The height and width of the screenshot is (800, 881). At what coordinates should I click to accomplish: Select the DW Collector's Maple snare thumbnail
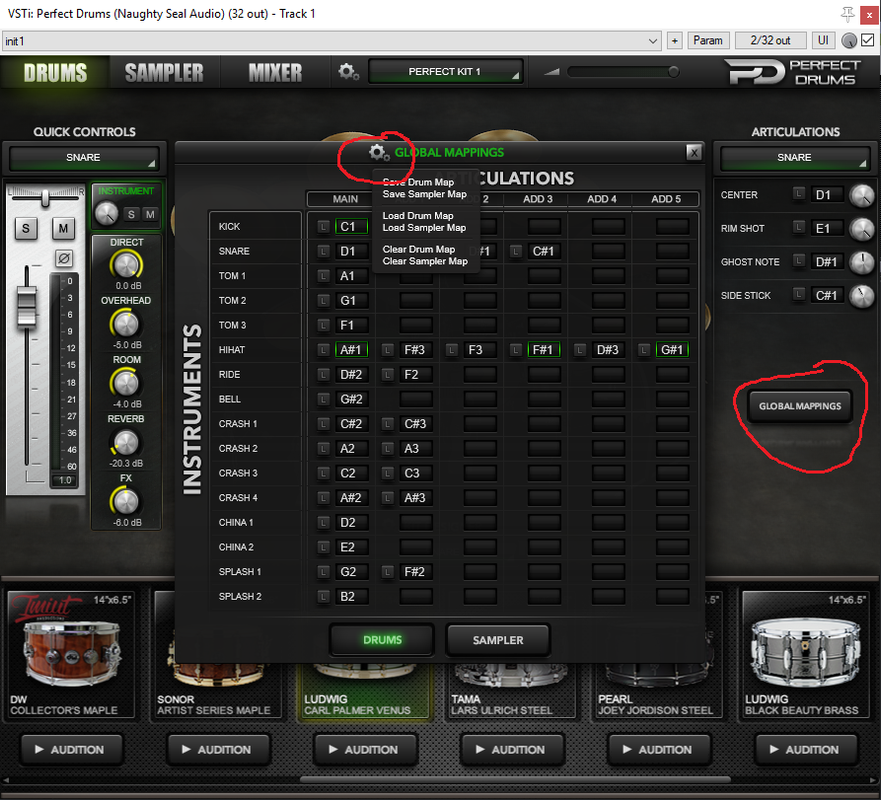pyautogui.click(x=70, y=654)
